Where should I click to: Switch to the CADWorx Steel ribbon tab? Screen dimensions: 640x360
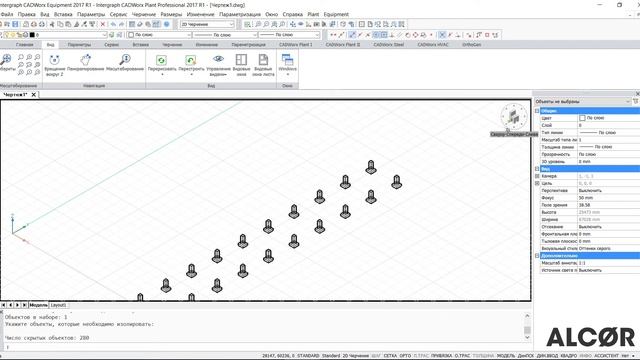tap(388, 44)
